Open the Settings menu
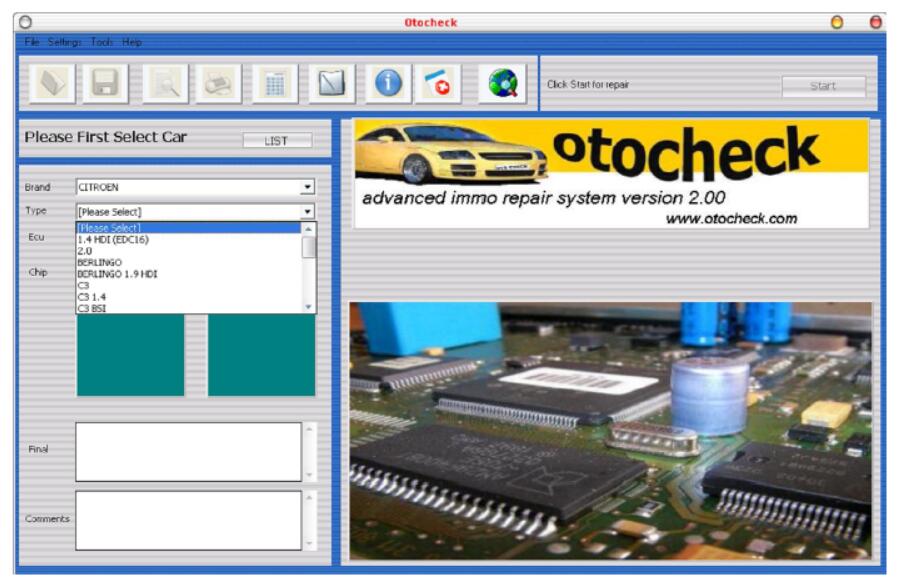The width and height of the screenshot is (902, 582). click(64, 42)
